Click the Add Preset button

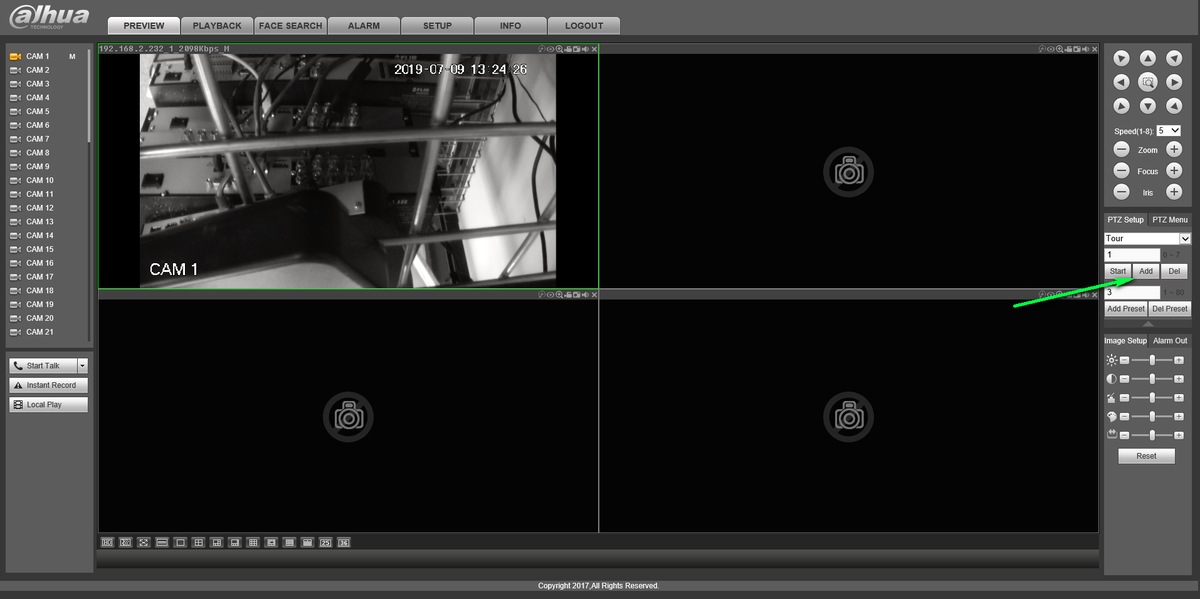(x=1126, y=309)
